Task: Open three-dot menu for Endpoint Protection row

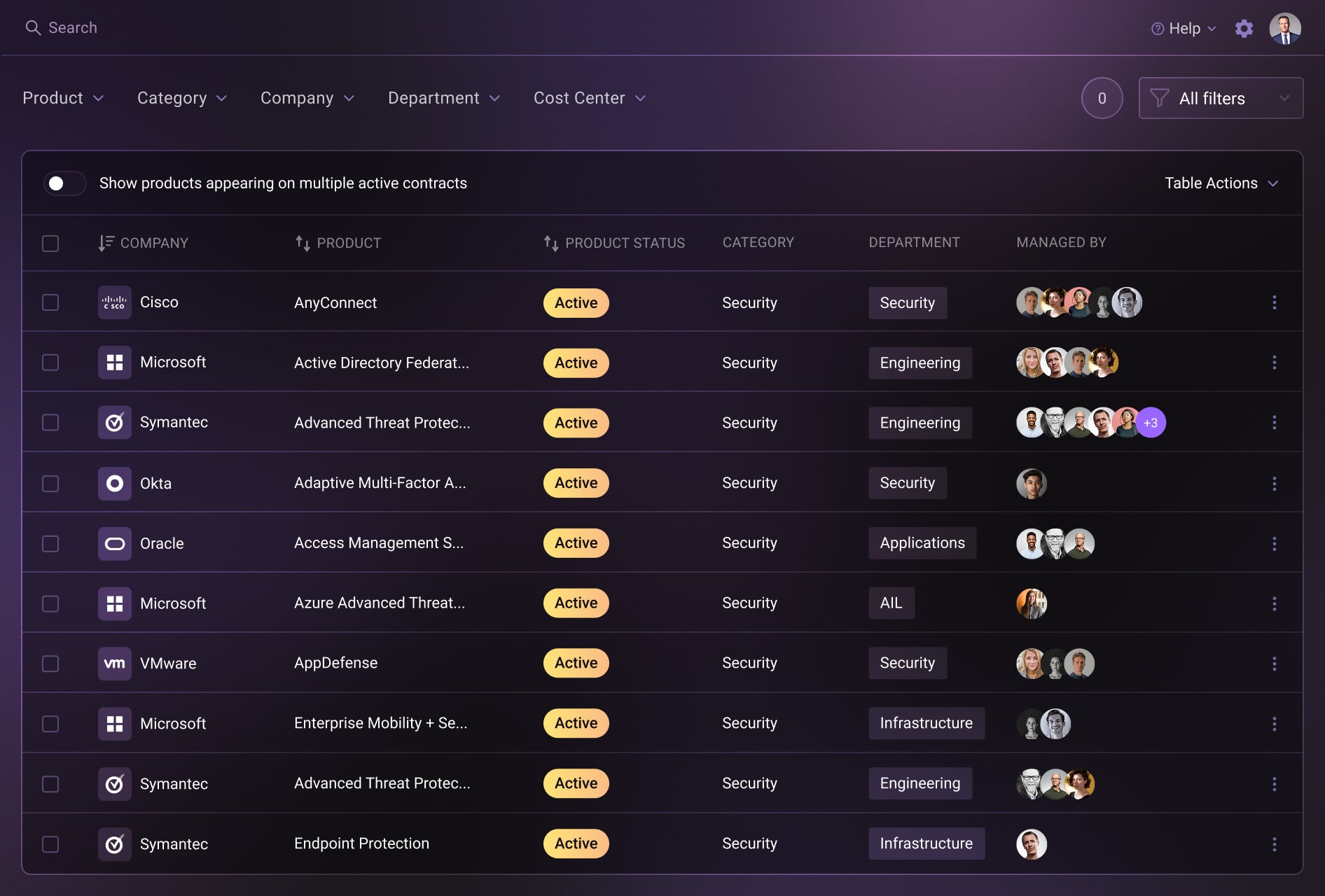Action: coord(1274,844)
